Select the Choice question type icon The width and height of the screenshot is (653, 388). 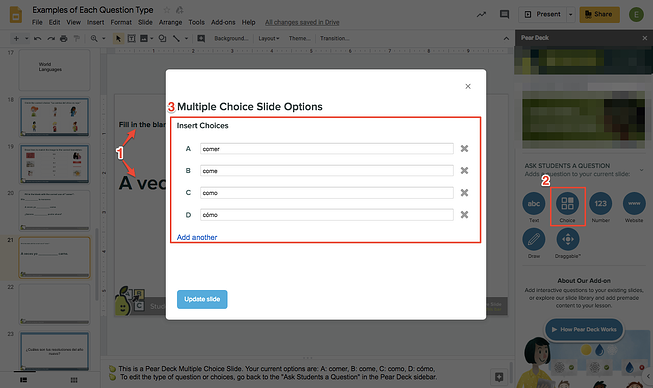coord(567,203)
